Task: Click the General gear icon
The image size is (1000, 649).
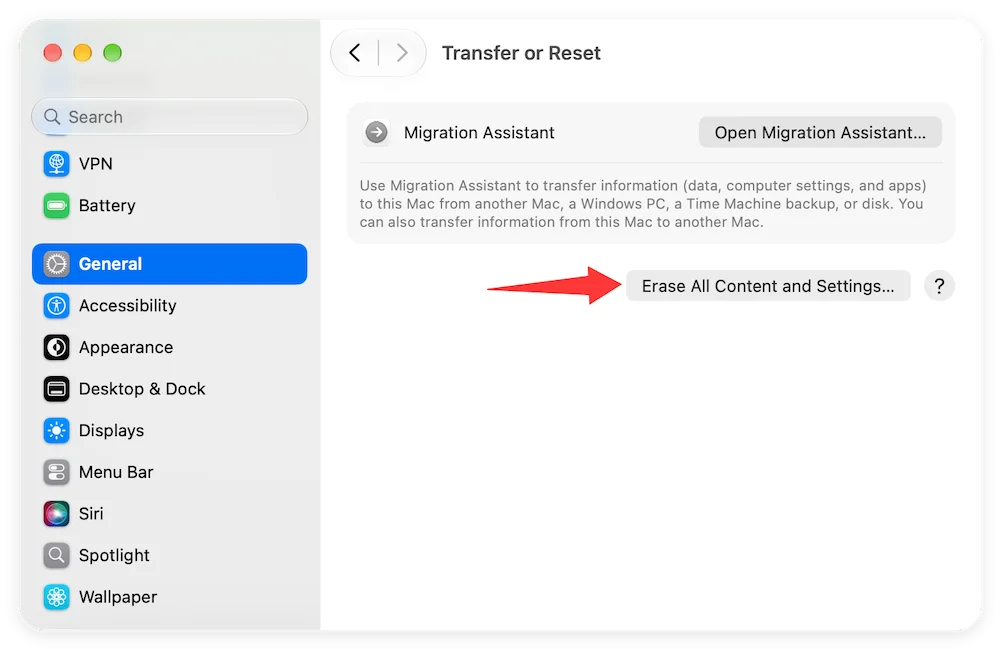Action: 56,264
